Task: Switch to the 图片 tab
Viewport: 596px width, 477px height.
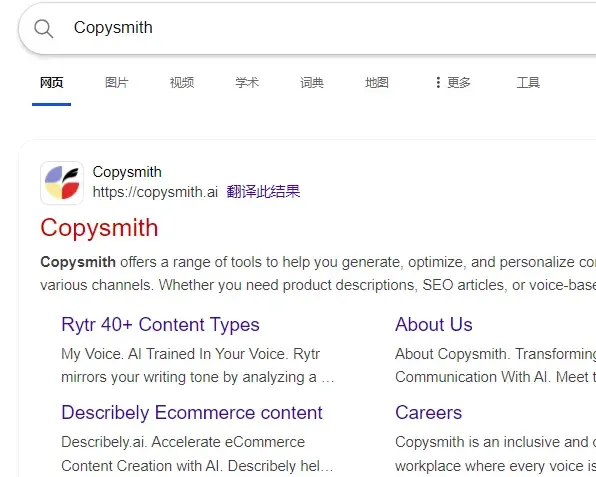Action: click(117, 82)
